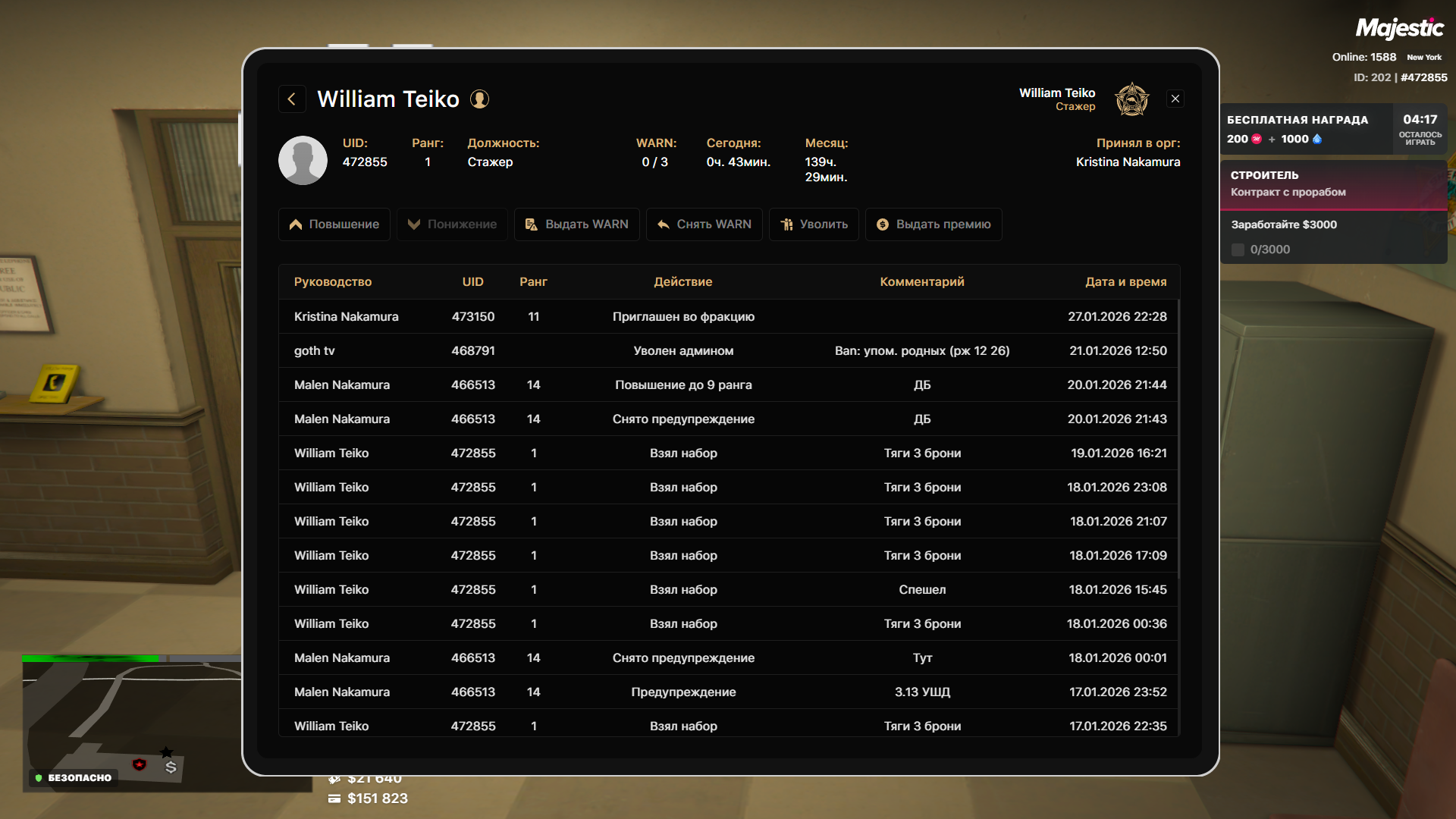Click the Дата и время column header
Image resolution: width=1456 pixels, height=819 pixels.
[1125, 282]
